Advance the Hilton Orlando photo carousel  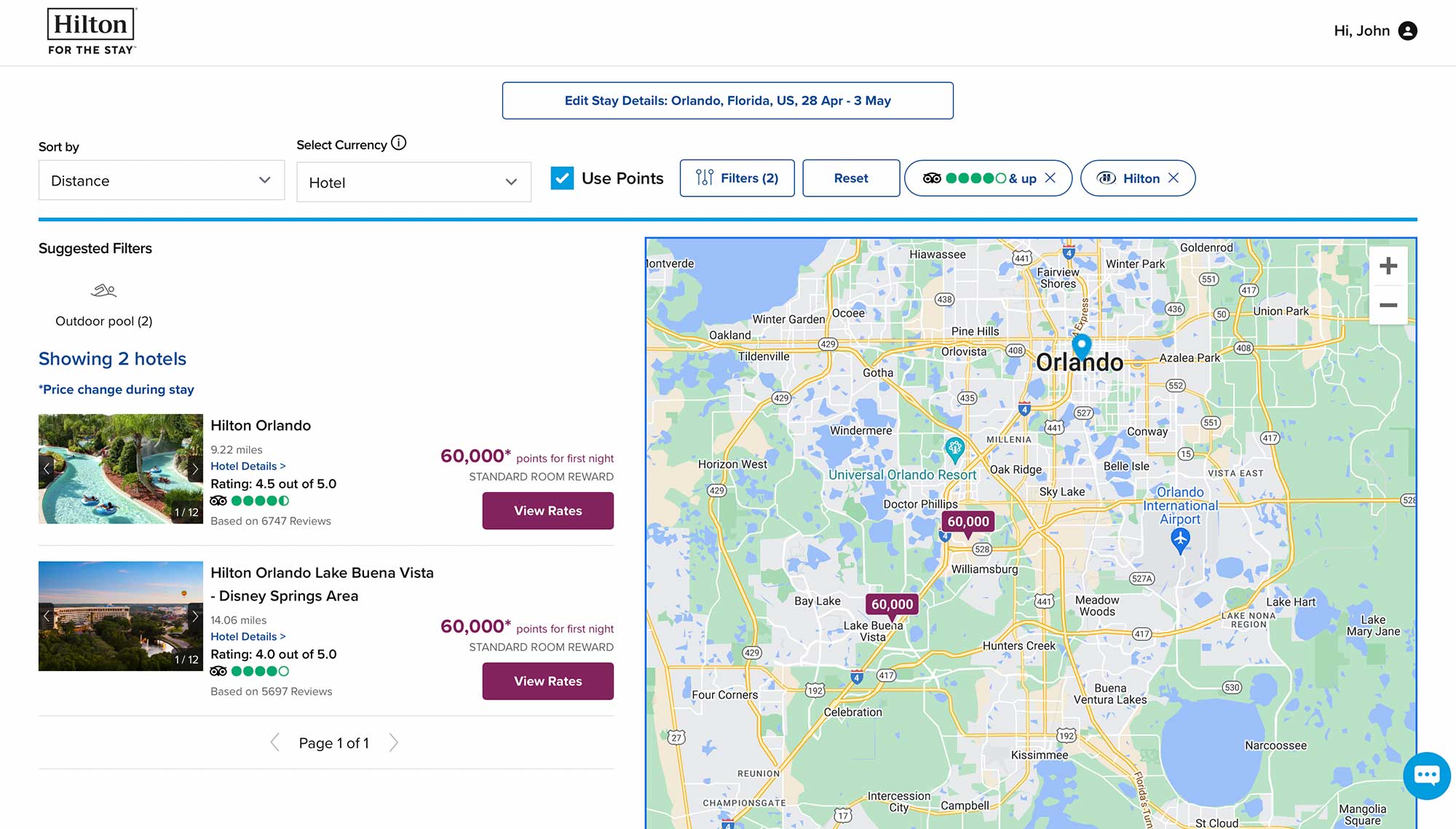pos(195,469)
